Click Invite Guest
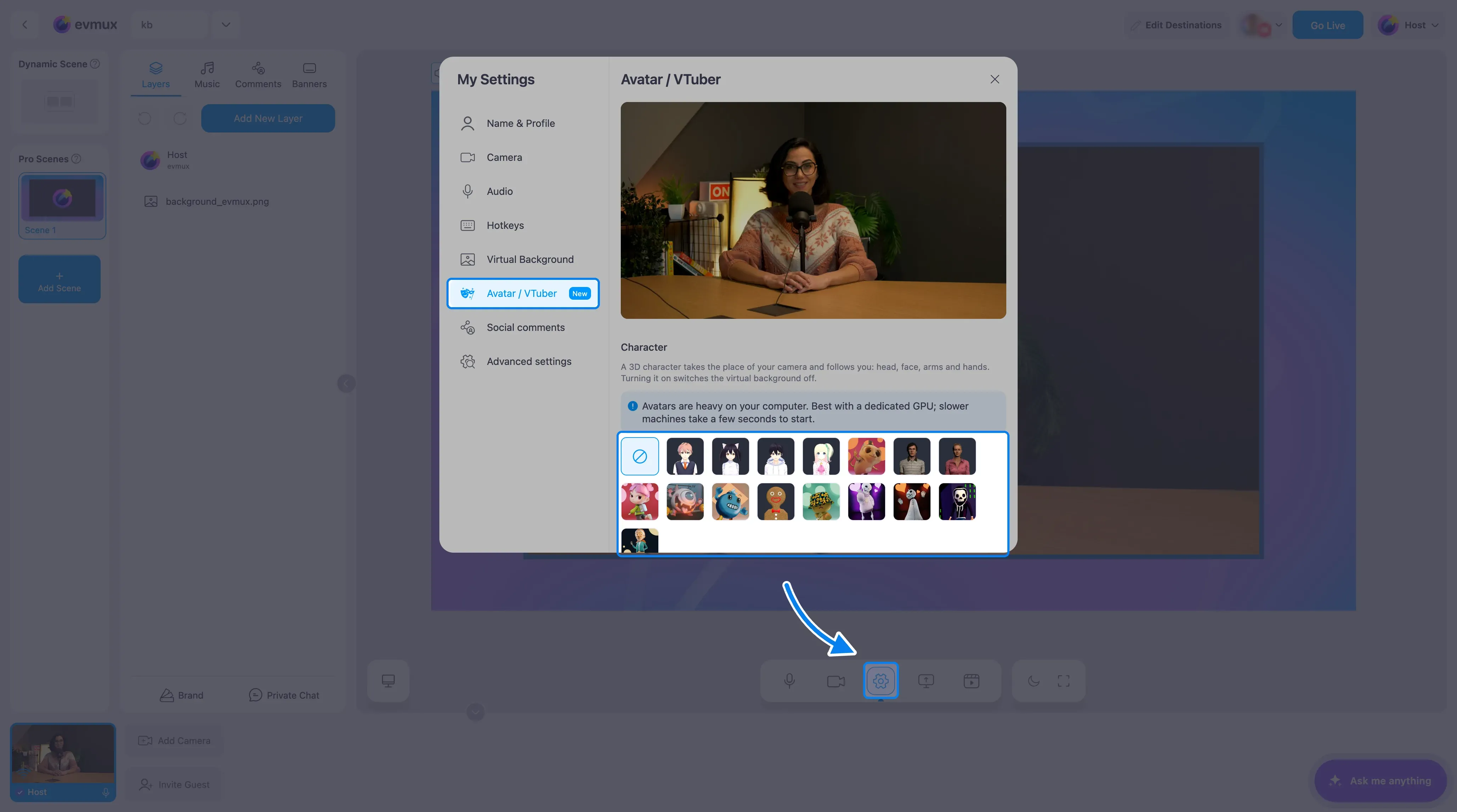 point(174,784)
